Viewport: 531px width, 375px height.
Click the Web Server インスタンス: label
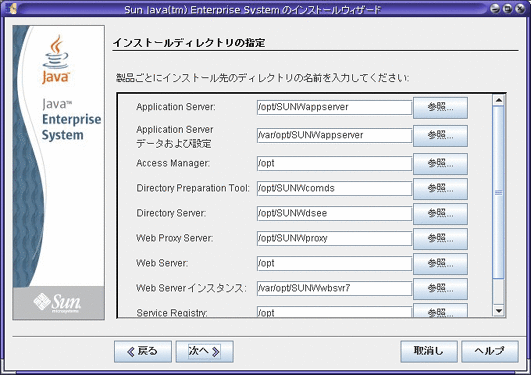[x=191, y=288]
